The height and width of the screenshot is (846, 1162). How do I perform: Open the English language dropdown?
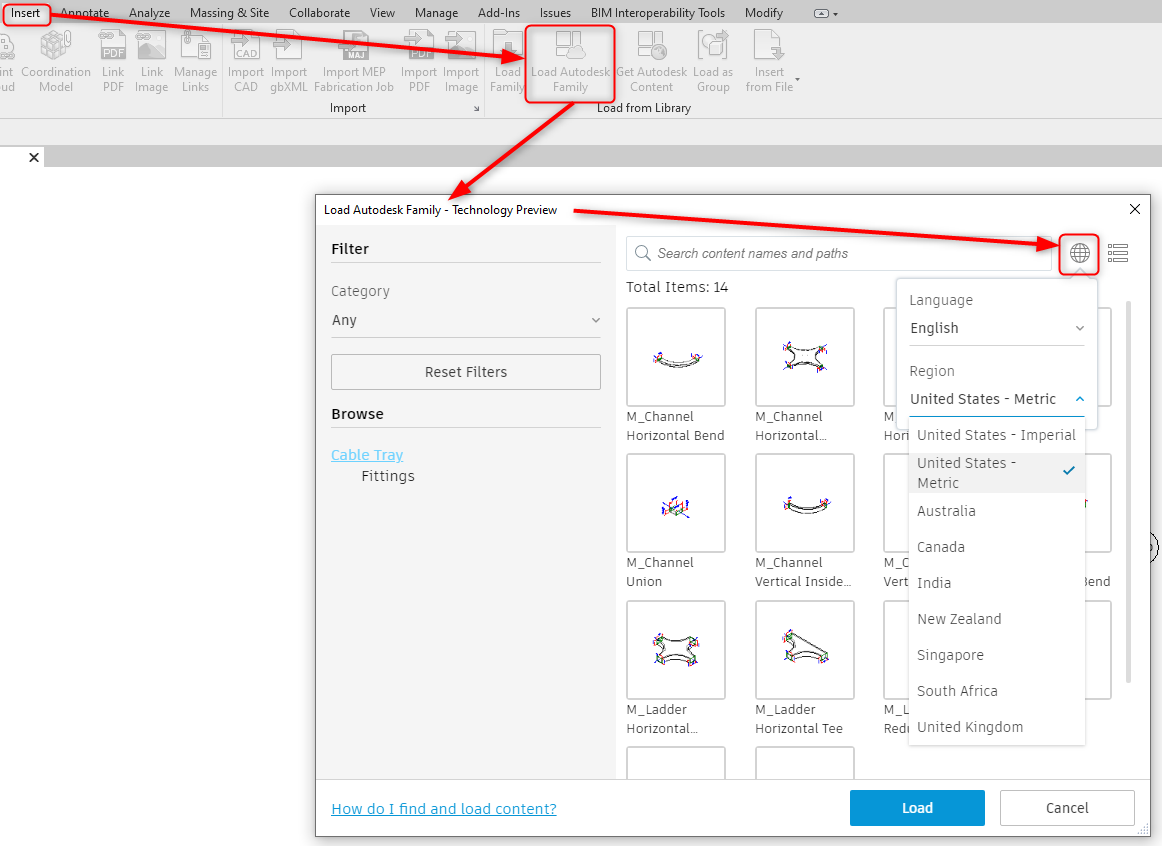(x=996, y=327)
